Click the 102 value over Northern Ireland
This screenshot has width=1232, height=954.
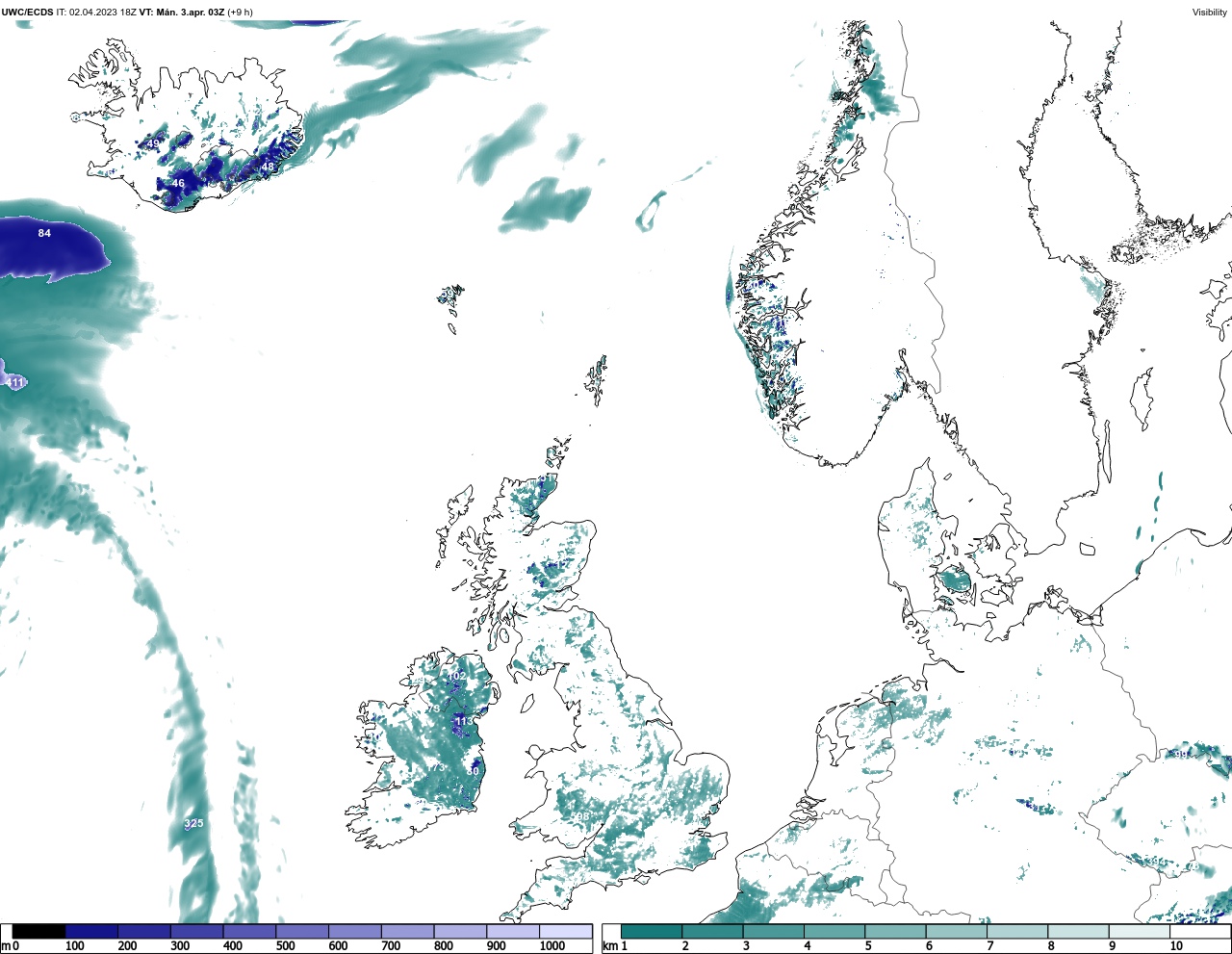(x=457, y=676)
